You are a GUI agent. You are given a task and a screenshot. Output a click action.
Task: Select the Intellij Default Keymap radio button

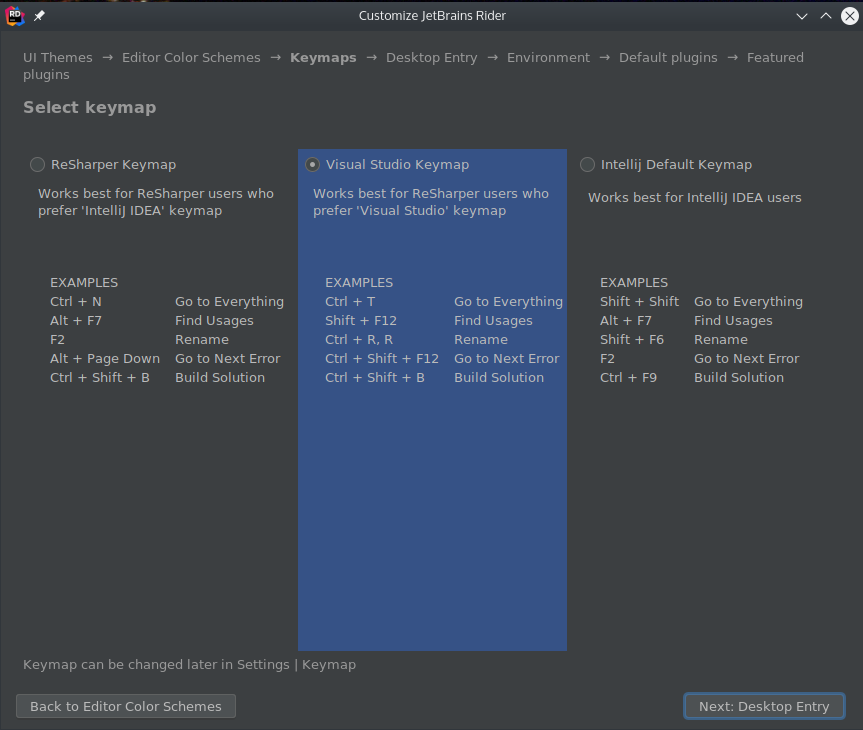coord(587,165)
